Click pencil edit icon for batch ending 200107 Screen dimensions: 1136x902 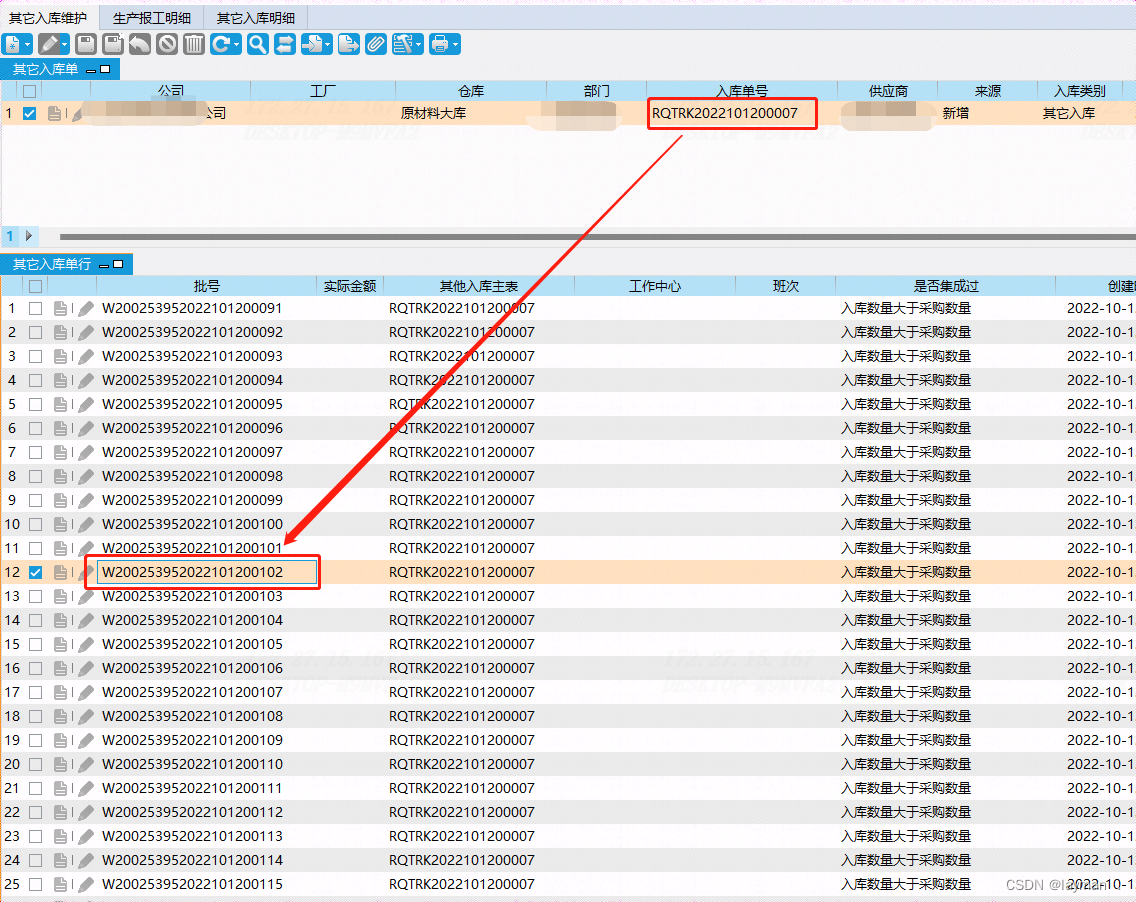(85, 692)
